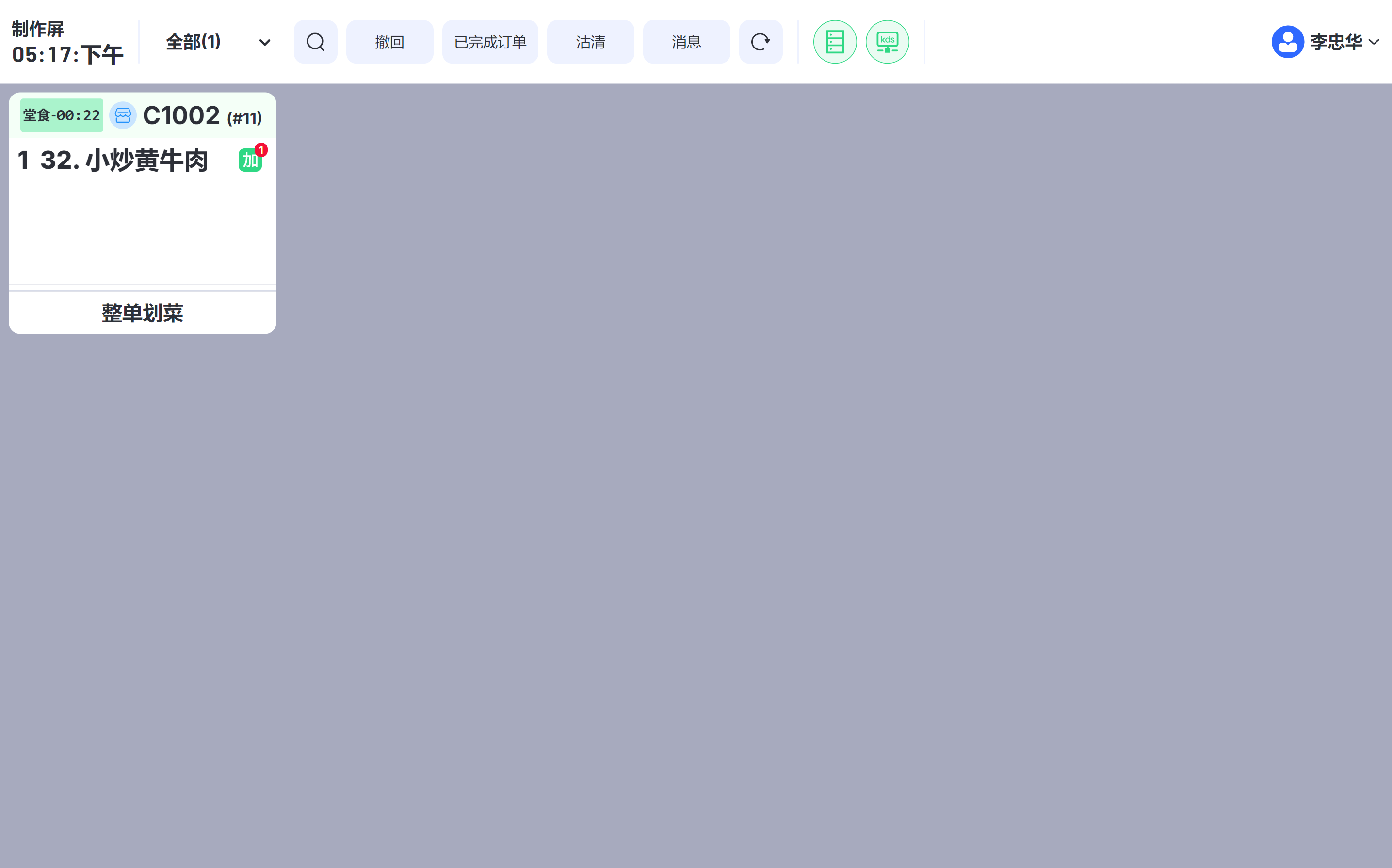Click the 消息 messages button
This screenshot has height=868, width=1392.
[686, 42]
